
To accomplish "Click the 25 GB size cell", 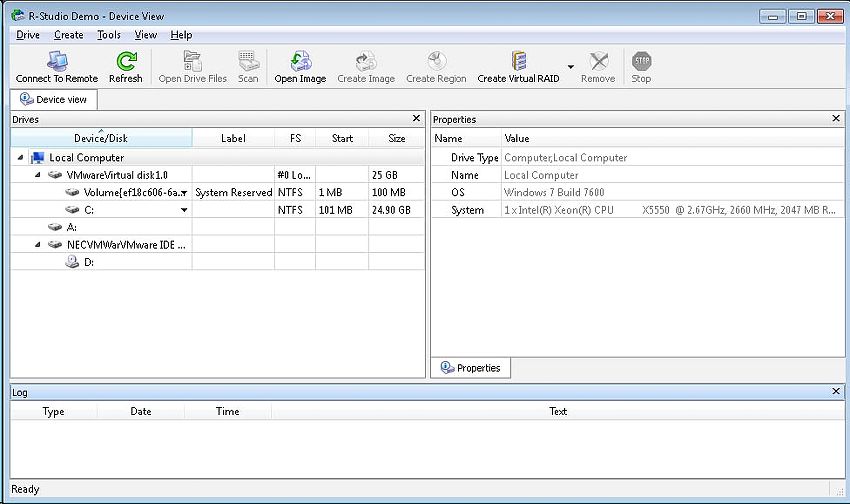I will coord(396,175).
